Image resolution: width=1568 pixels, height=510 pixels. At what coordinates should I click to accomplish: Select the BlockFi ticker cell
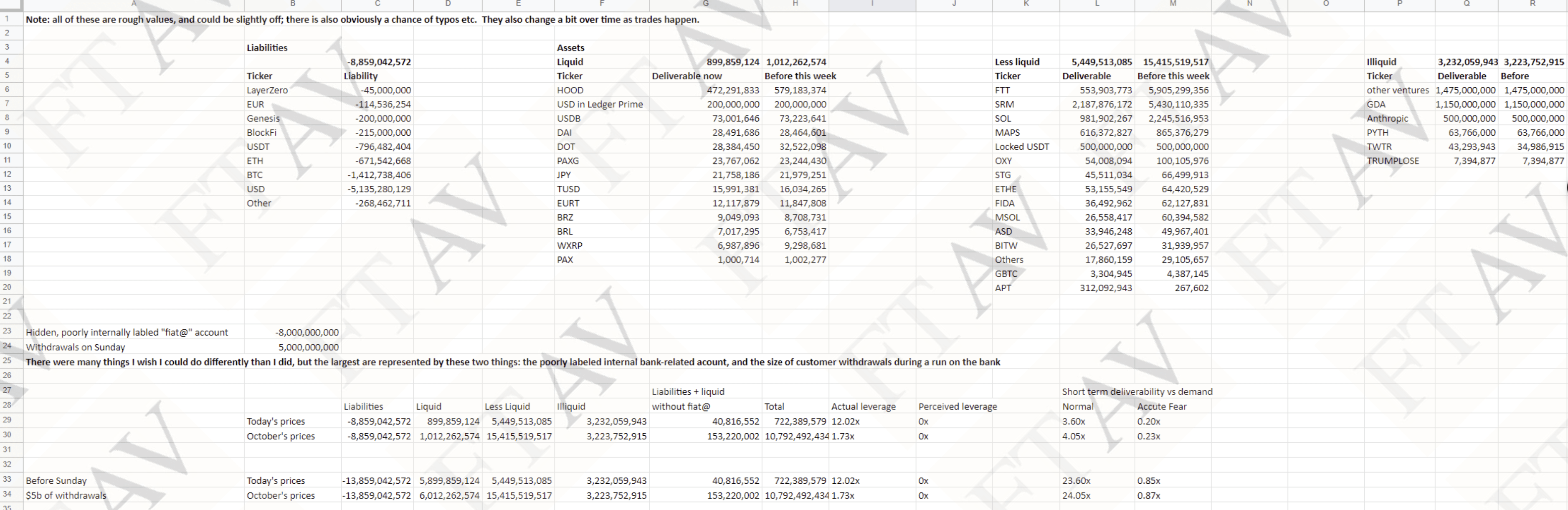click(262, 132)
